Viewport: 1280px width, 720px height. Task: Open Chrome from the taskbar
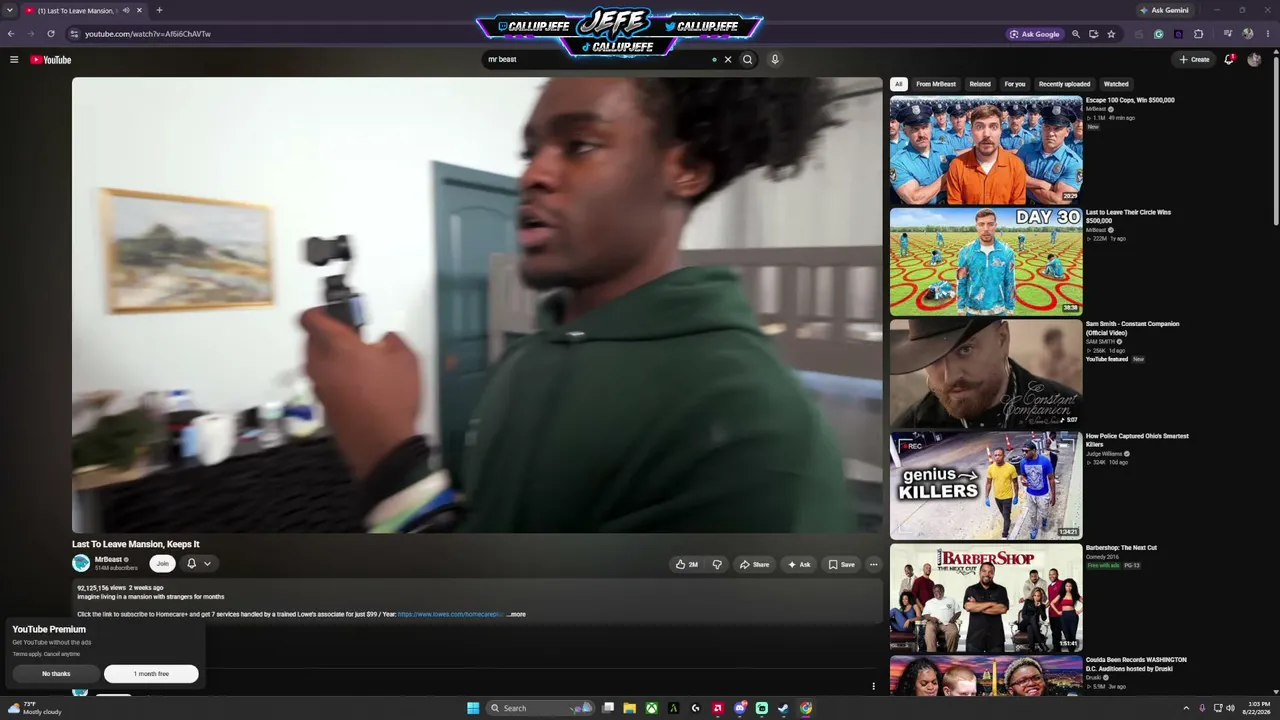click(805, 708)
